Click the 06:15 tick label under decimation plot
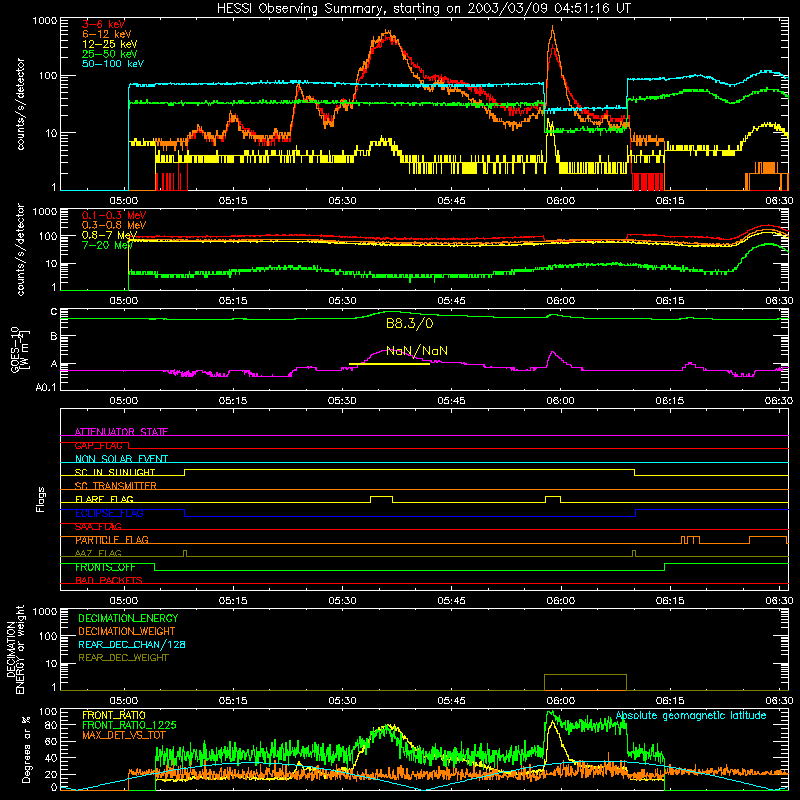 669,701
